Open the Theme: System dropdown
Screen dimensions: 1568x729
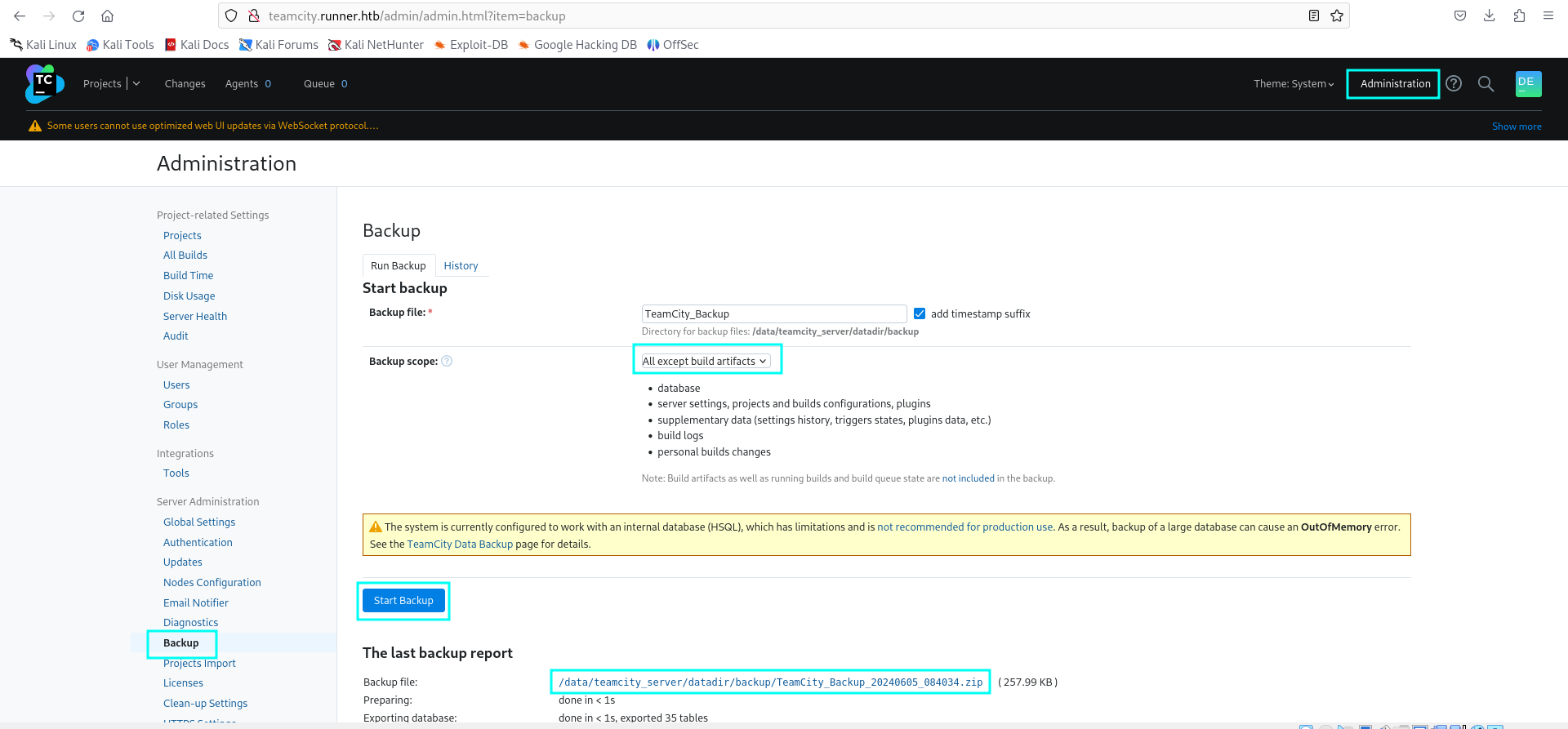(1294, 84)
